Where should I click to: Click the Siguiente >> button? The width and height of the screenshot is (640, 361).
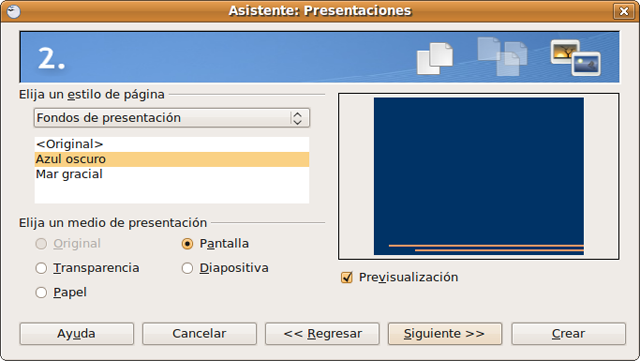click(445, 334)
